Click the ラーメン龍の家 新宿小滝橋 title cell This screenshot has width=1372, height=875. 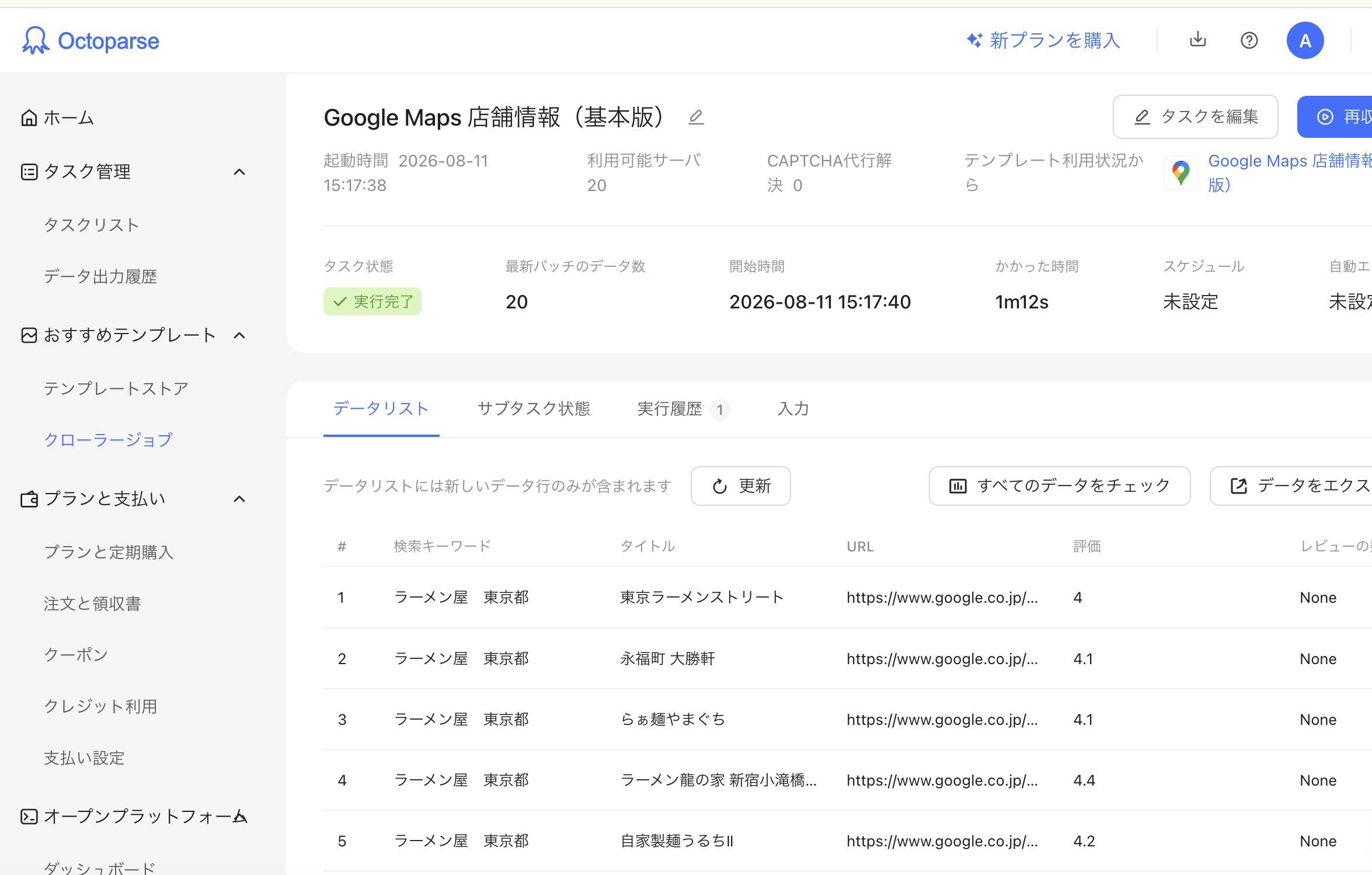point(719,780)
